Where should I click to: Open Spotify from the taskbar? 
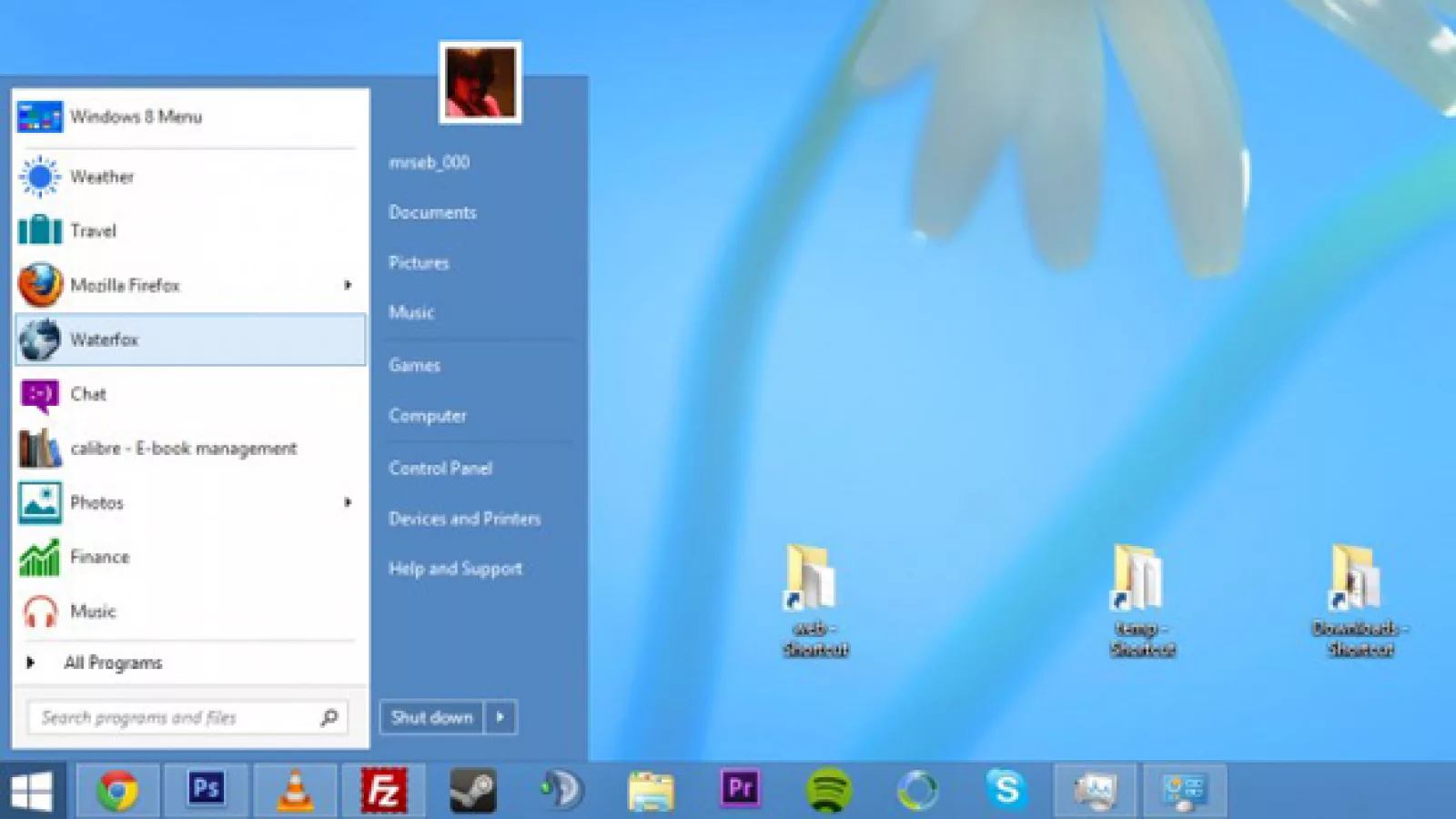click(828, 790)
